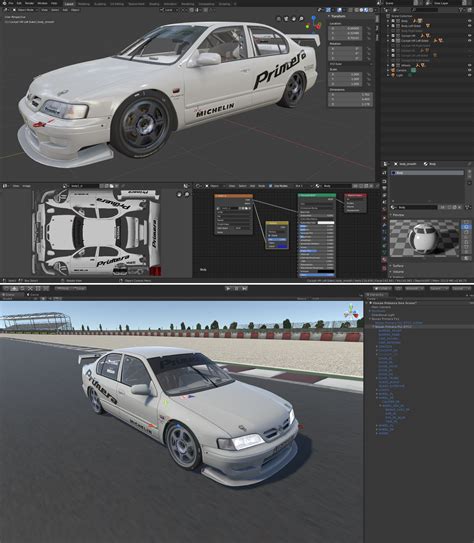Open the Render menu in Blender
Viewport: 474px width, 543px height.
tap(29, 3)
